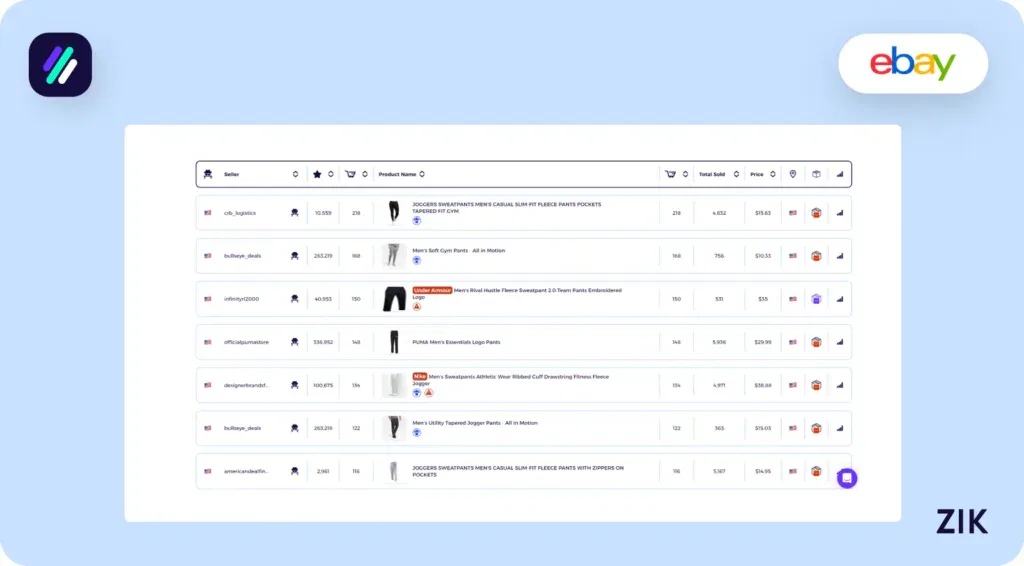Image resolution: width=1024 pixels, height=566 pixels.
Task: Click chart icon in designerbrandsf row
Action: coord(839,385)
